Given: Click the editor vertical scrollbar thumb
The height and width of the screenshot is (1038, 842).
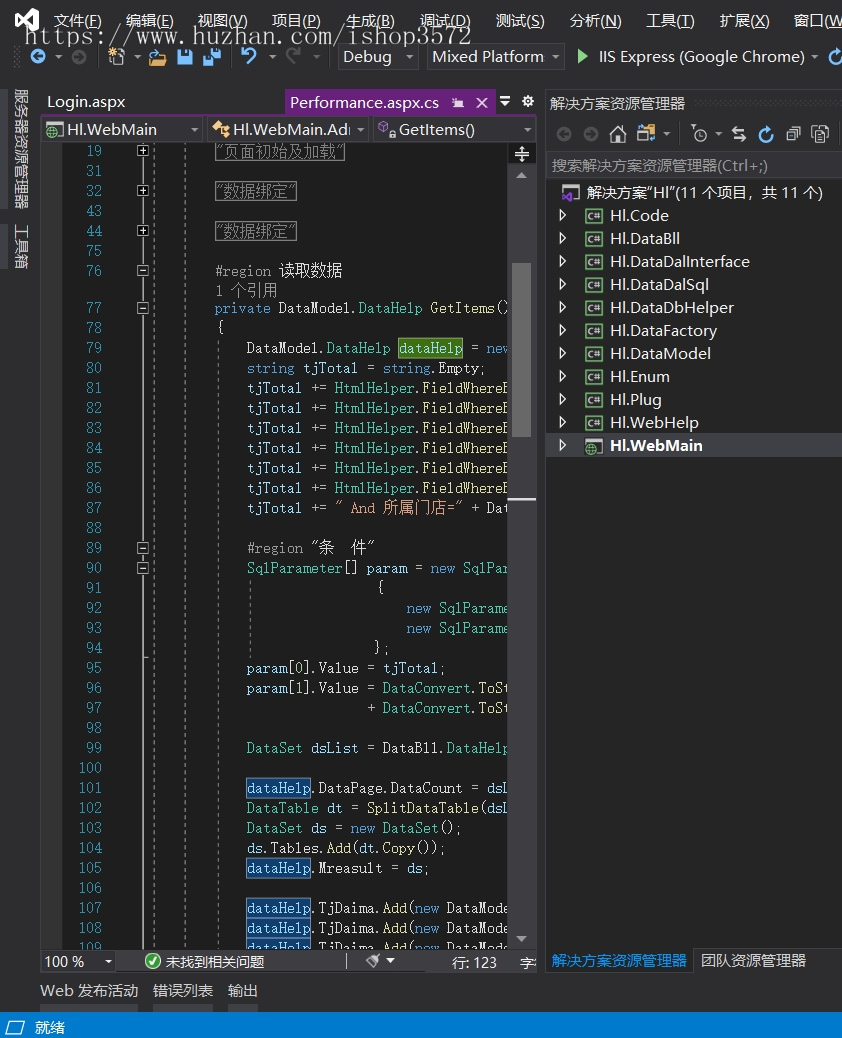Looking at the screenshot, I should tap(522, 350).
